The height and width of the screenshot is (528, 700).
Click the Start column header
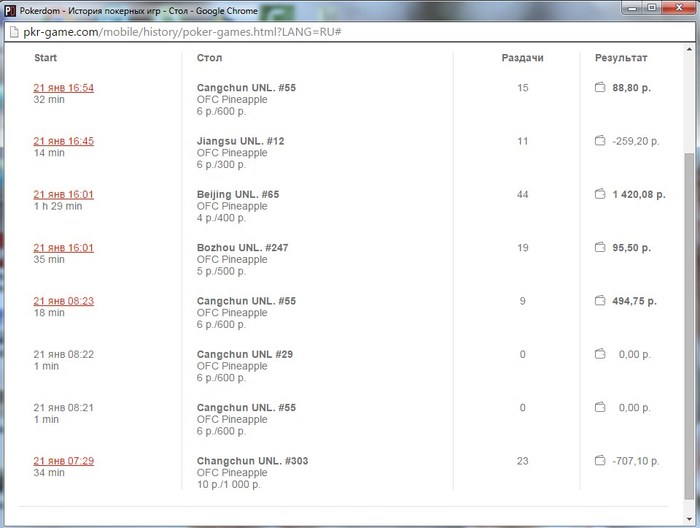coord(46,58)
